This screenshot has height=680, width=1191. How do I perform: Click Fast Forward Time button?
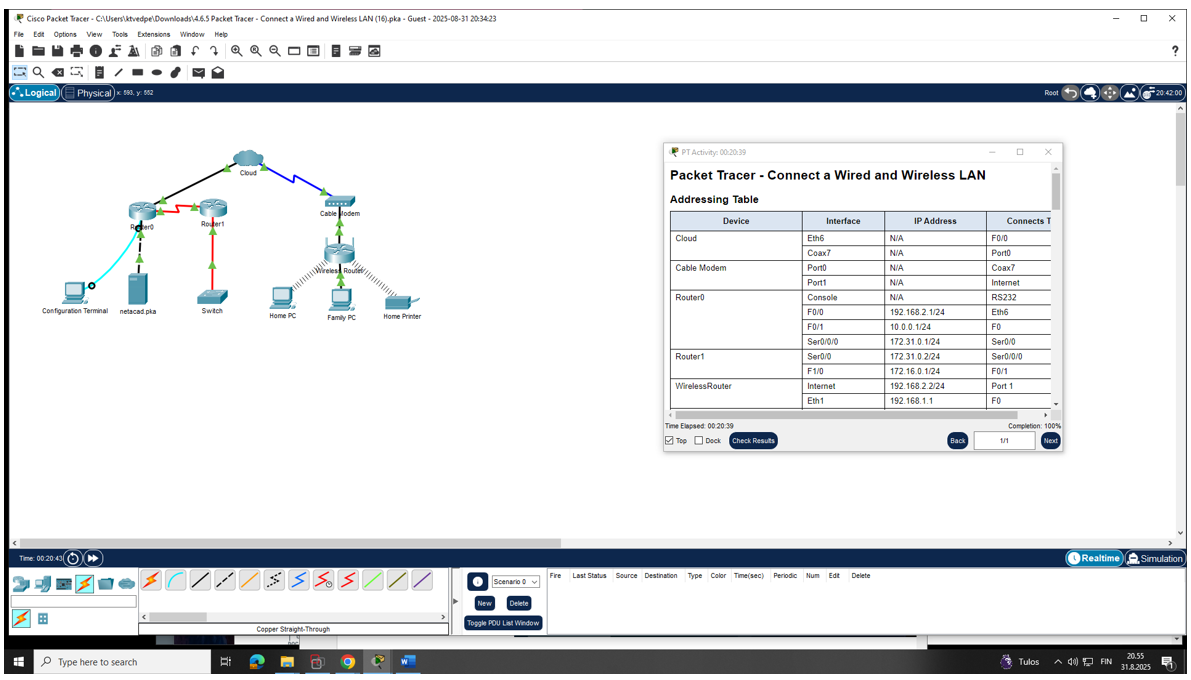[93, 558]
